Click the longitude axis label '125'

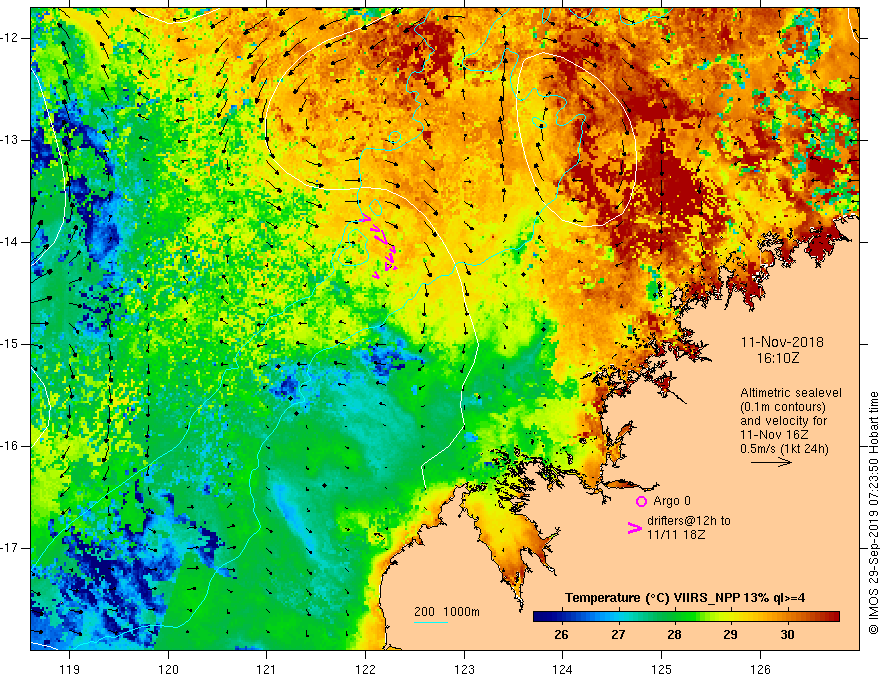coord(661,669)
